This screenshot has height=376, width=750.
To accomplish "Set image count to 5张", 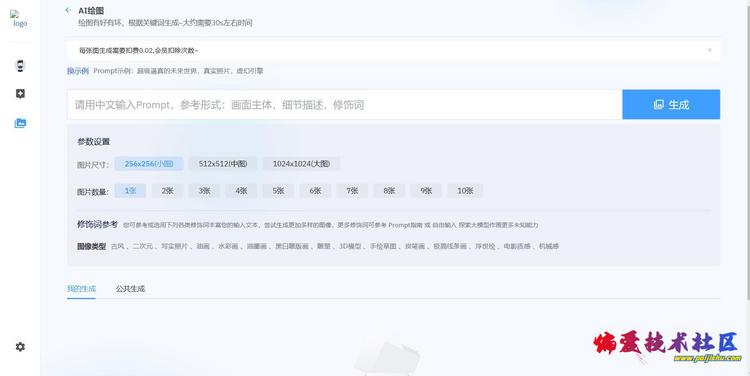I will (x=278, y=190).
